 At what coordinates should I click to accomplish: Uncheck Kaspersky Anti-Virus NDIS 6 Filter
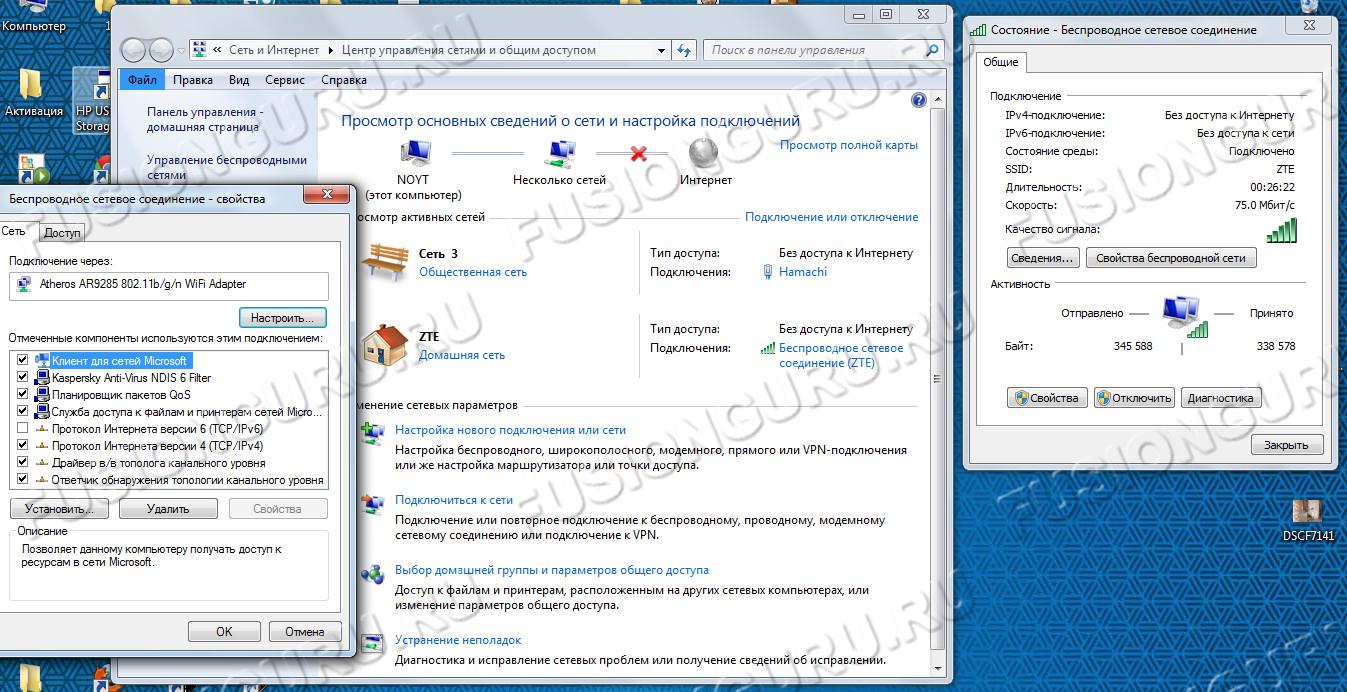point(23,377)
